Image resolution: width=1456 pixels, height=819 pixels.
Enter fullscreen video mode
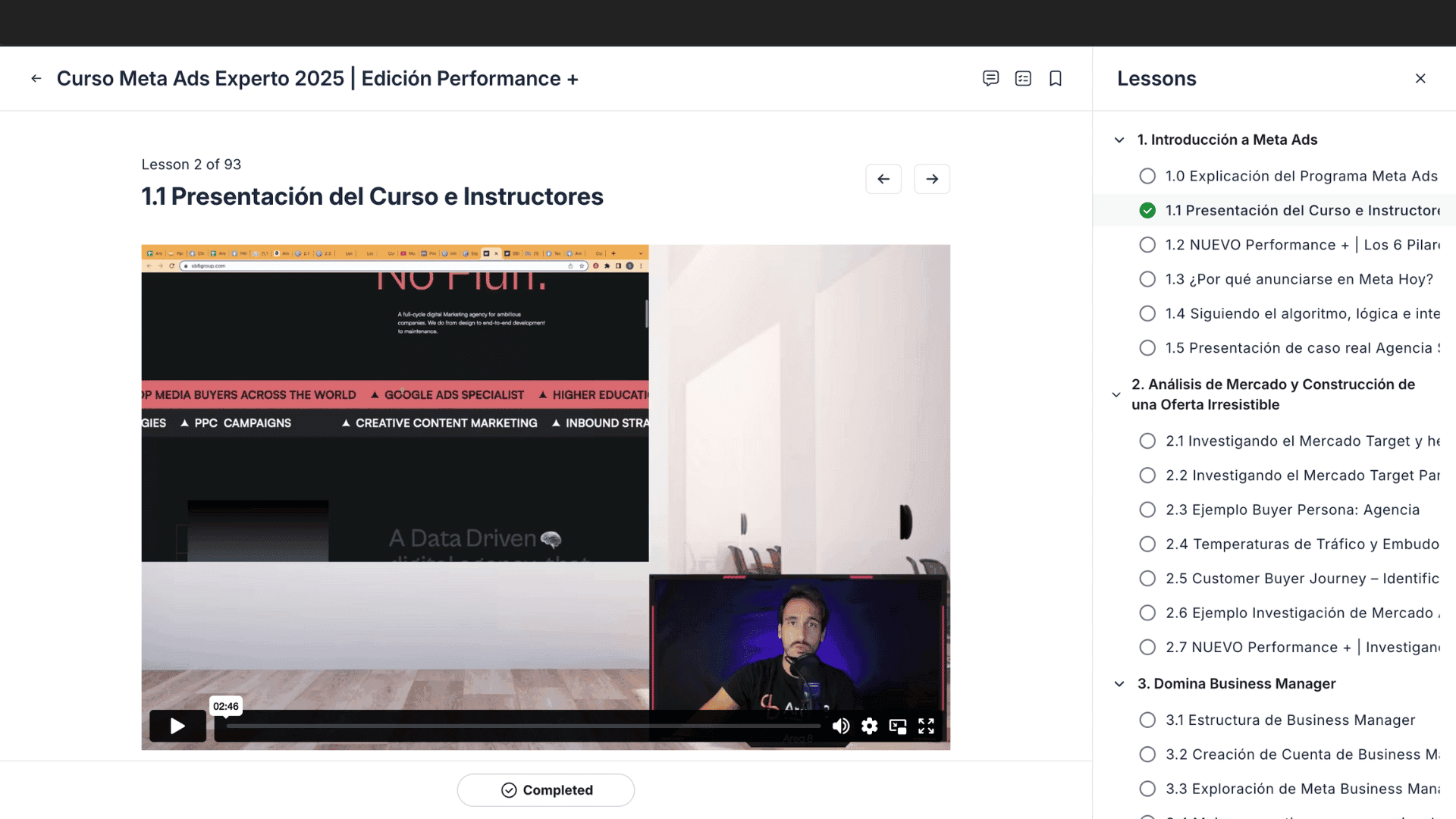[927, 726]
